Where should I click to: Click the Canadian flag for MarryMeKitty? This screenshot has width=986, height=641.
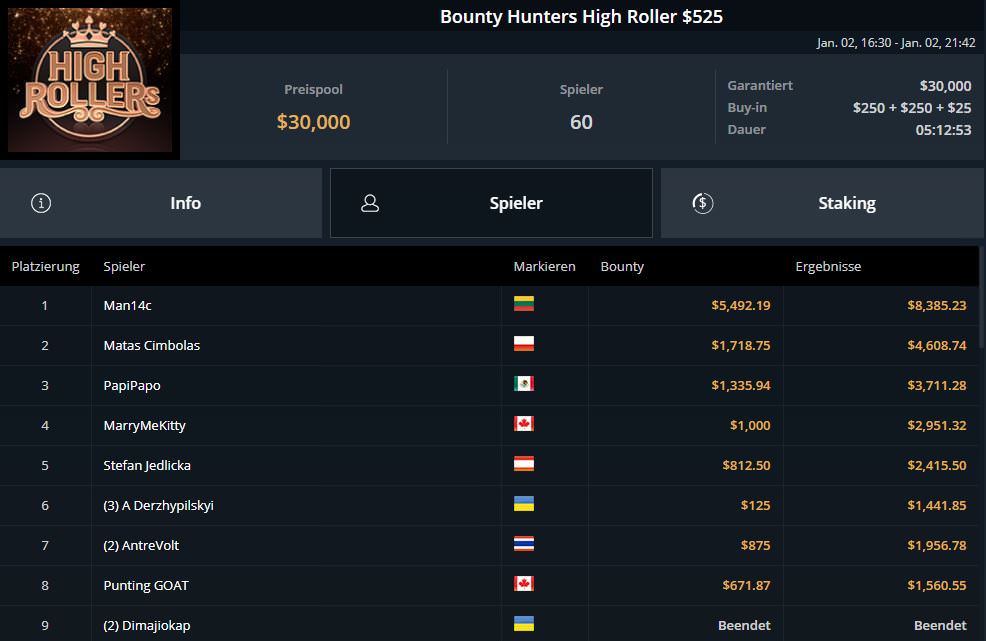[x=523, y=424]
